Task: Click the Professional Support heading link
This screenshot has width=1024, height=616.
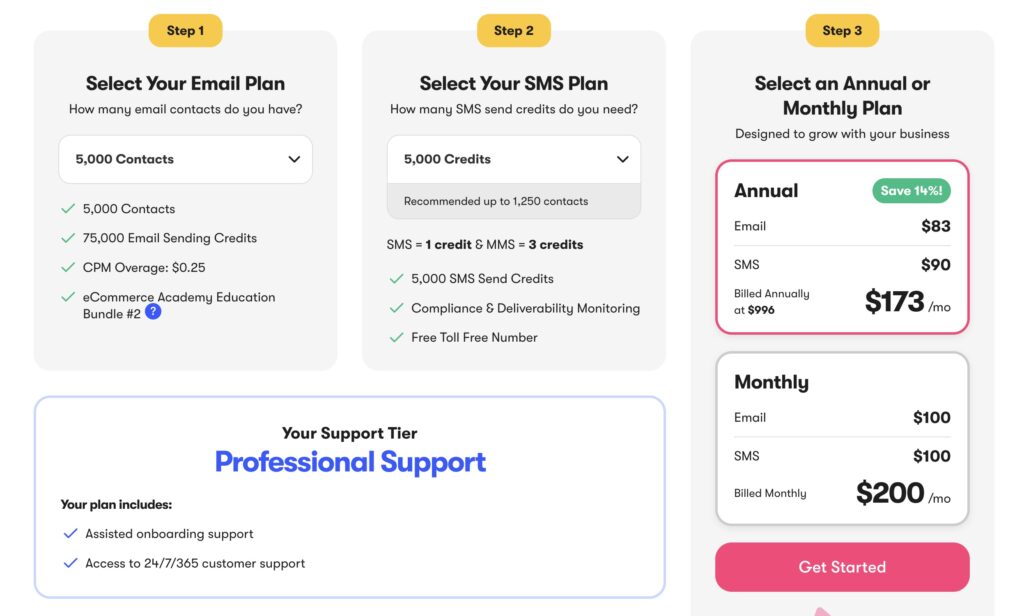Action: (x=350, y=462)
